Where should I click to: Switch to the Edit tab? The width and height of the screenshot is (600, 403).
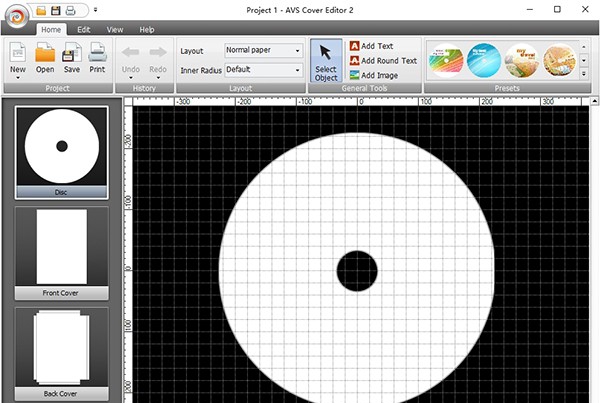pos(84,30)
